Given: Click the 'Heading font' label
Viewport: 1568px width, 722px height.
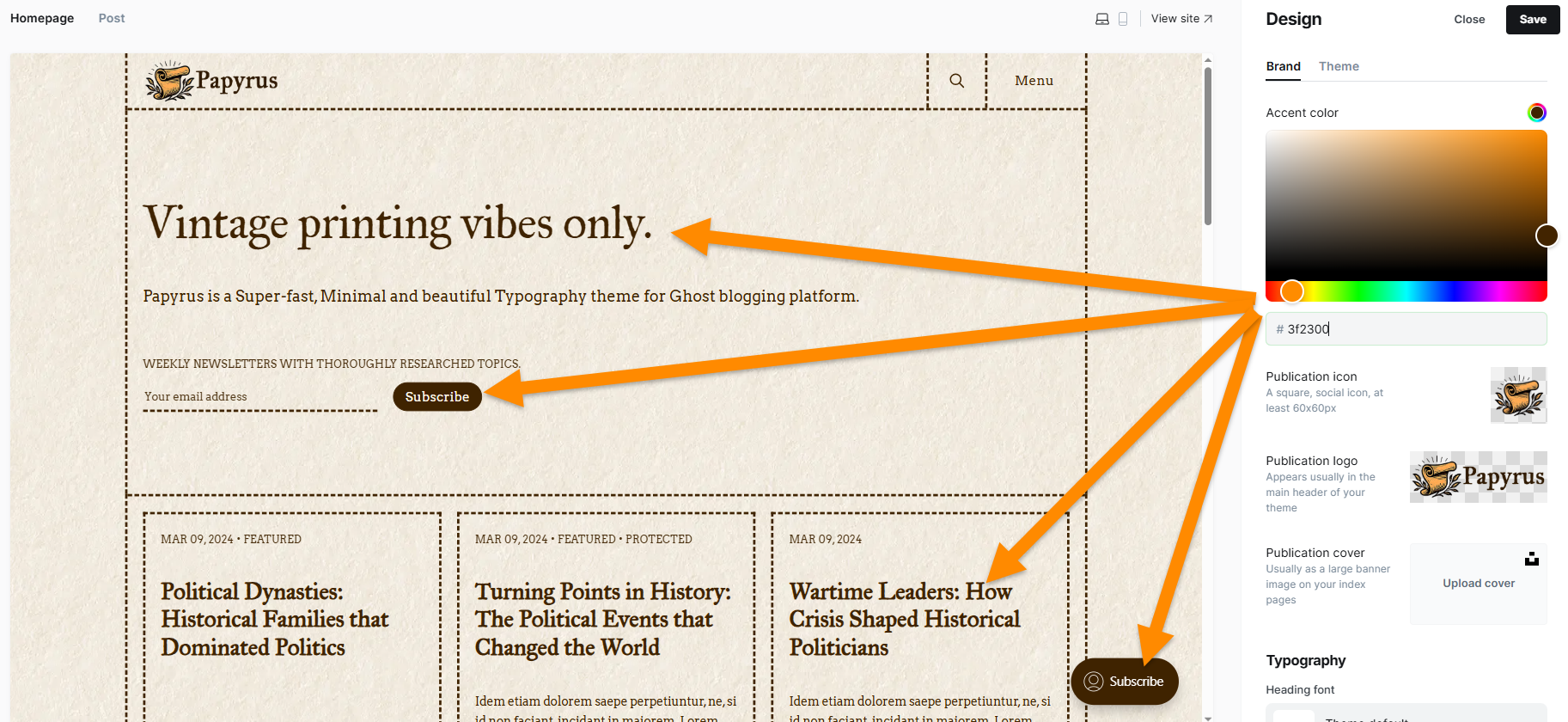Looking at the screenshot, I should (1300, 689).
